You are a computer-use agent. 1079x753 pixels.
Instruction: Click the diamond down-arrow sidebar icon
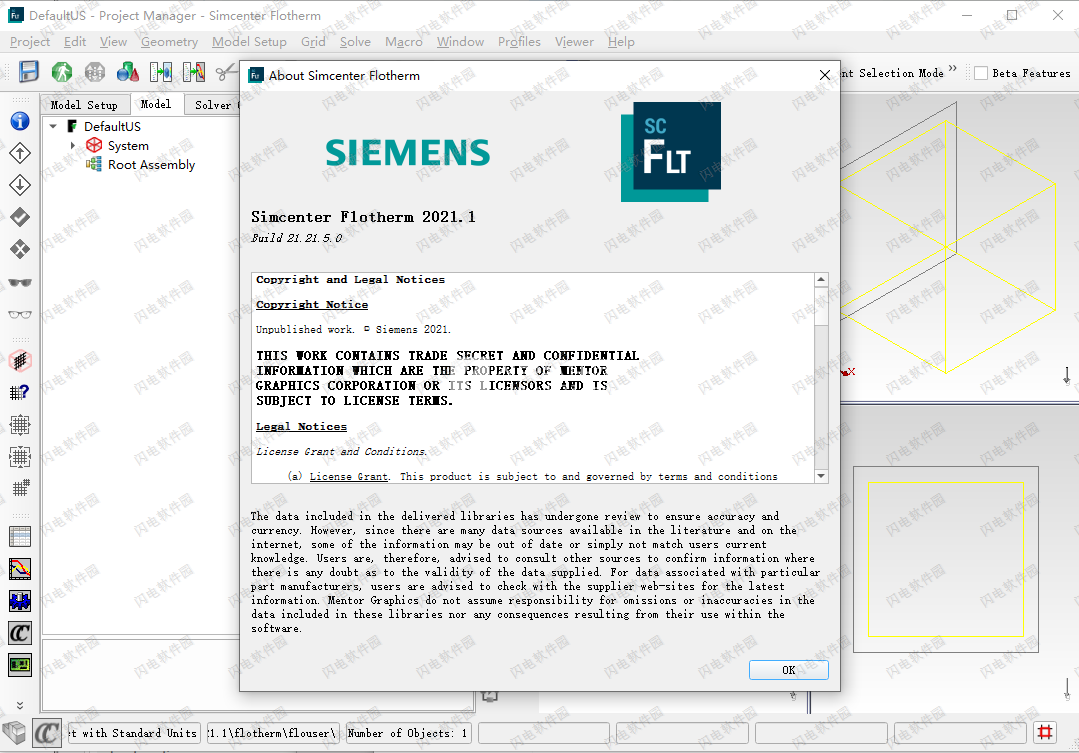click(x=20, y=184)
